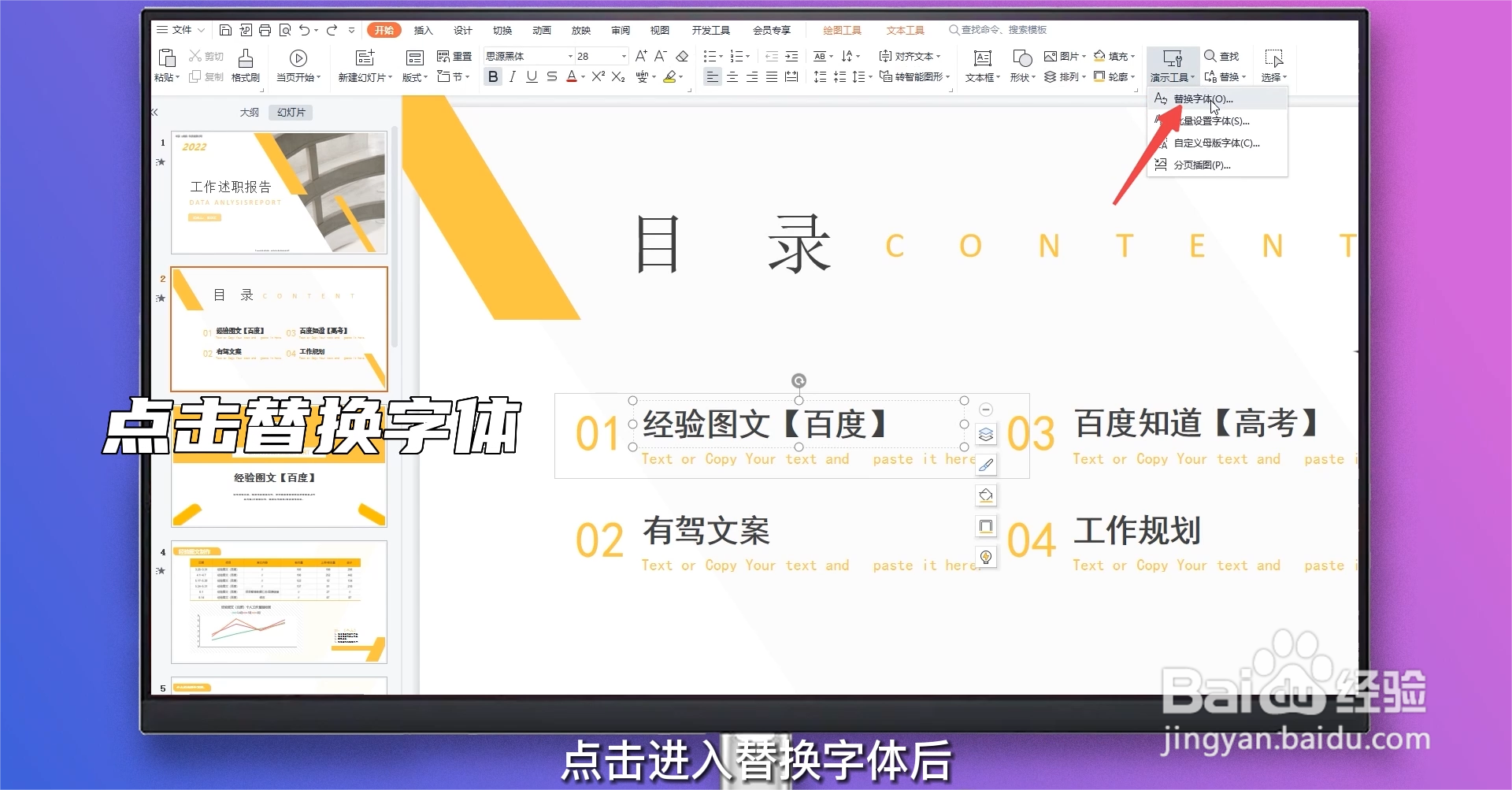Click the font color A swatch

[572, 76]
